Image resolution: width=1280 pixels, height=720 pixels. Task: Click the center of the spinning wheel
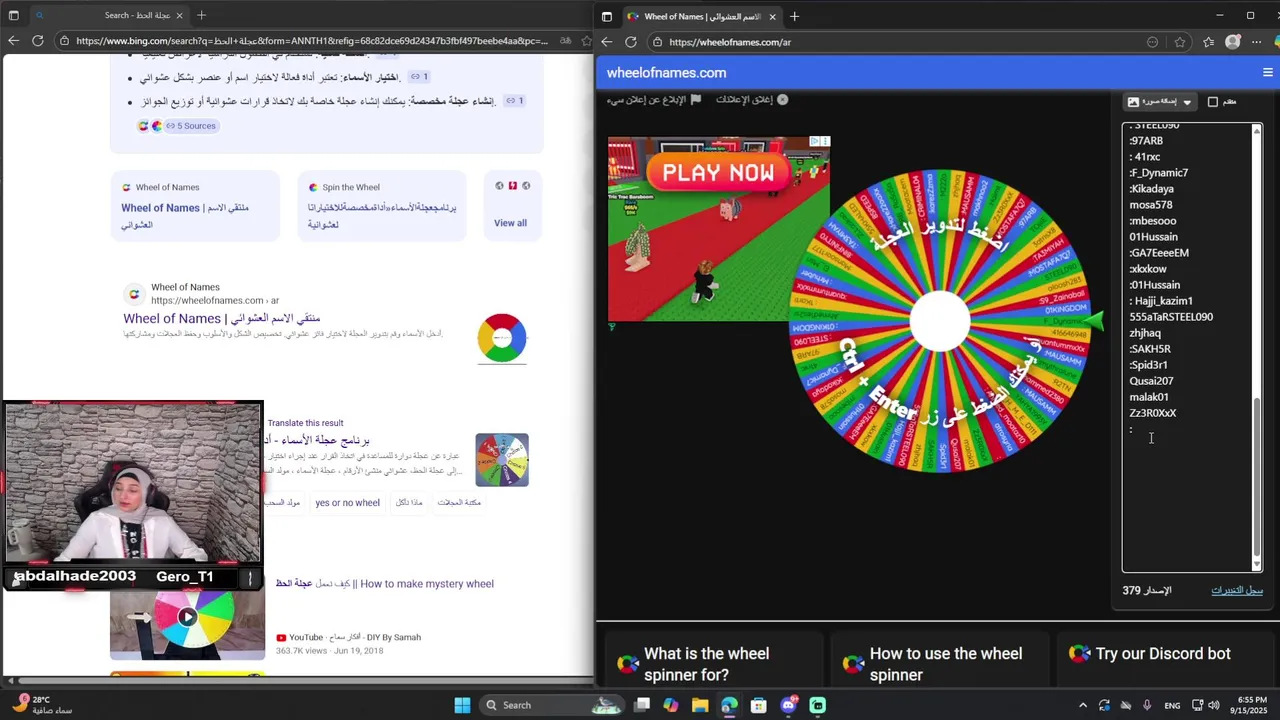[x=940, y=321]
